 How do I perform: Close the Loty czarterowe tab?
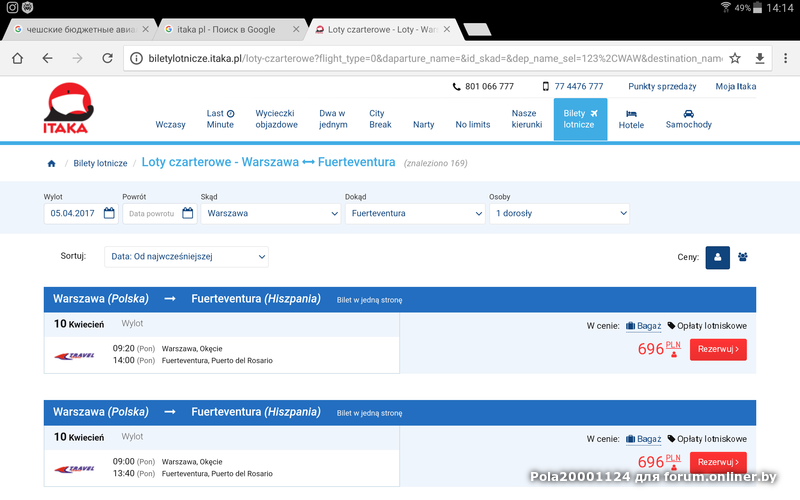(x=446, y=29)
